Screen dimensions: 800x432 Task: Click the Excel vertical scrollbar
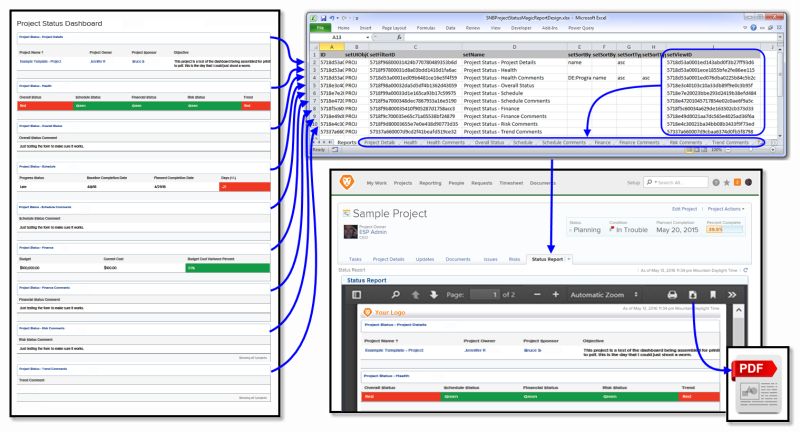click(780, 92)
